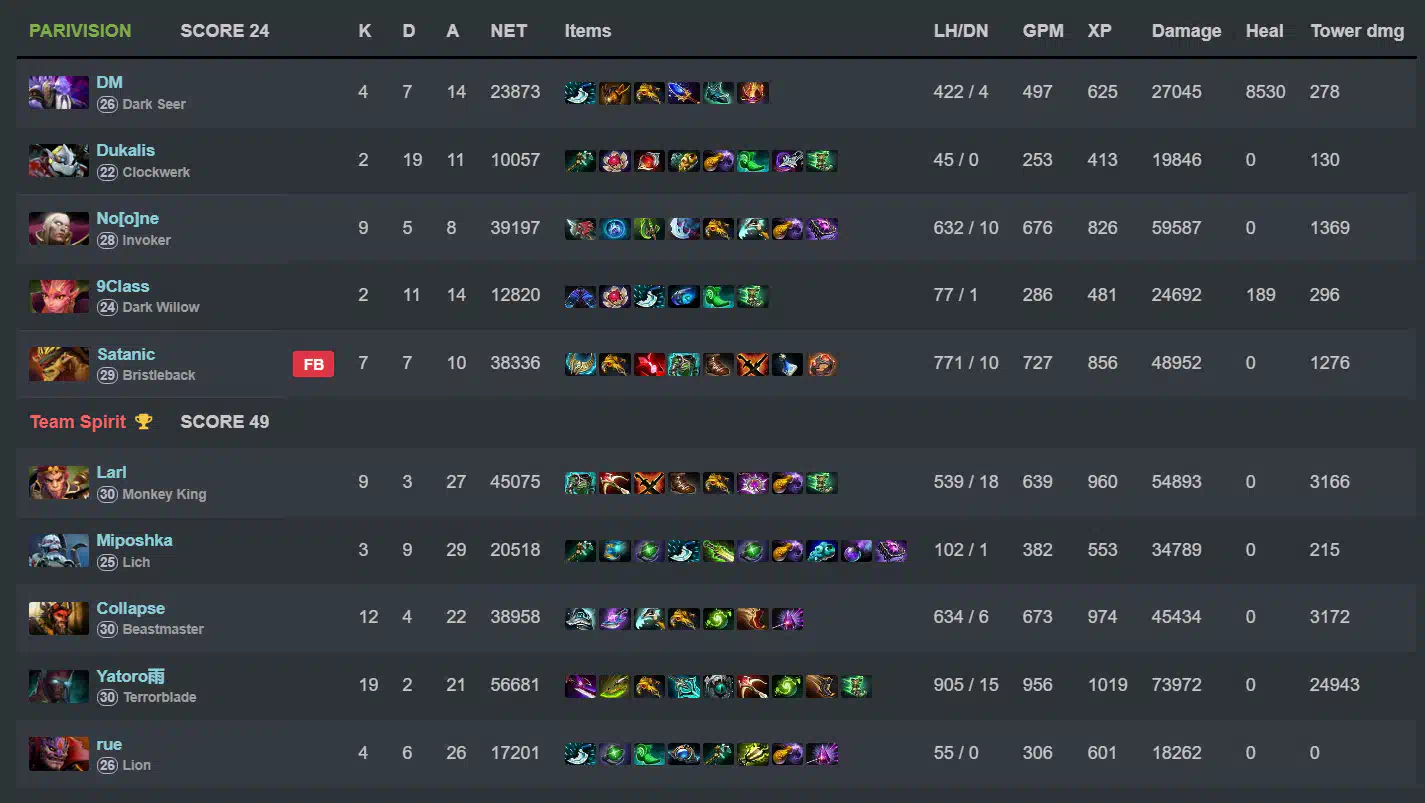Open player No[o]ne's profile link

[x=128, y=218]
